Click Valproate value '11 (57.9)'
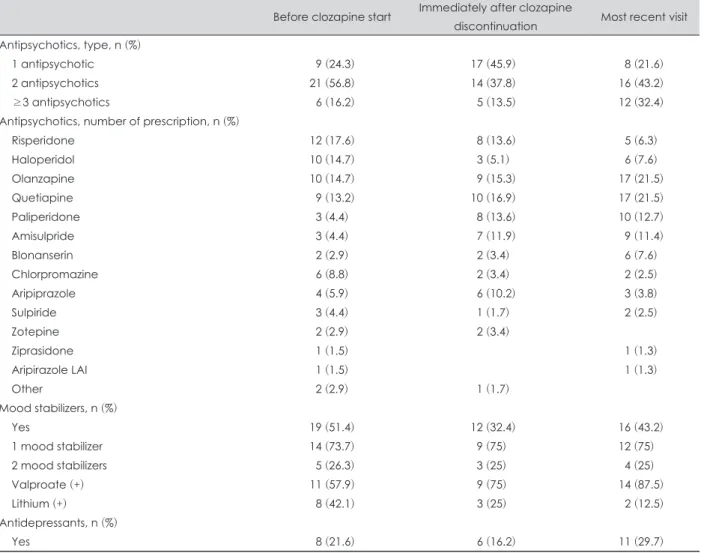The width and height of the screenshot is (704, 553). [x=332, y=485]
